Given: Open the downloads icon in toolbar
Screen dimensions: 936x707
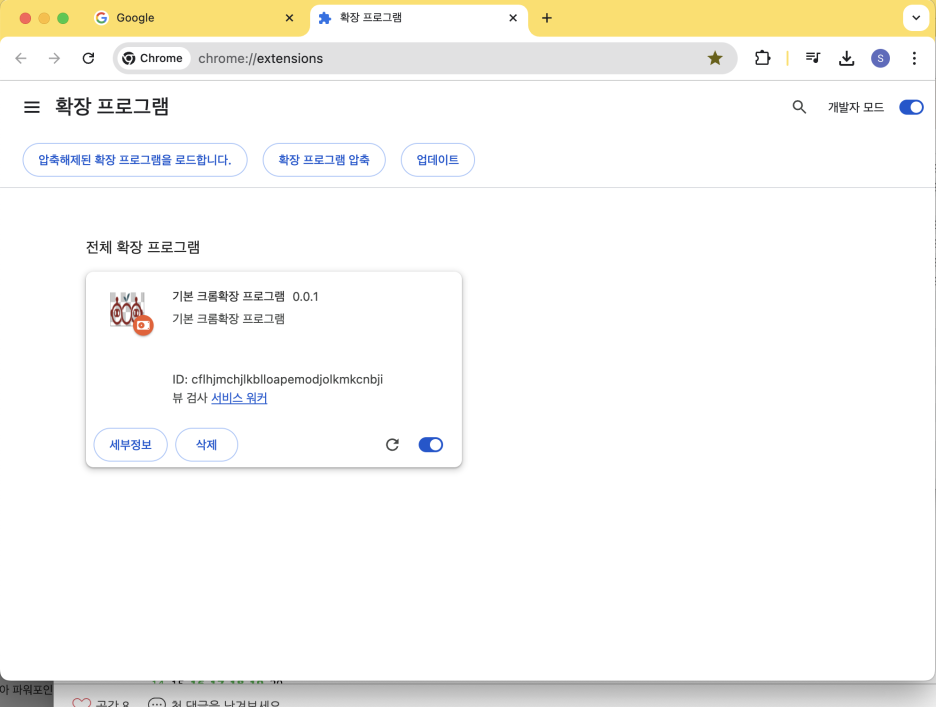Looking at the screenshot, I should (846, 58).
